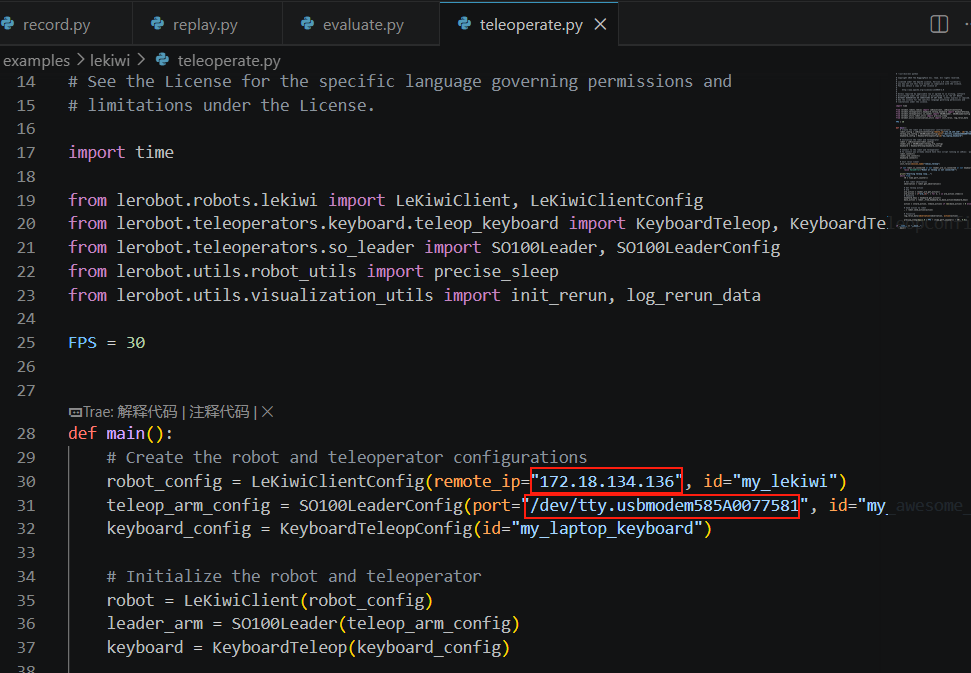The image size is (971, 673).
Task: Click the Python icon on evaluate.py tab
Action: click(x=307, y=24)
